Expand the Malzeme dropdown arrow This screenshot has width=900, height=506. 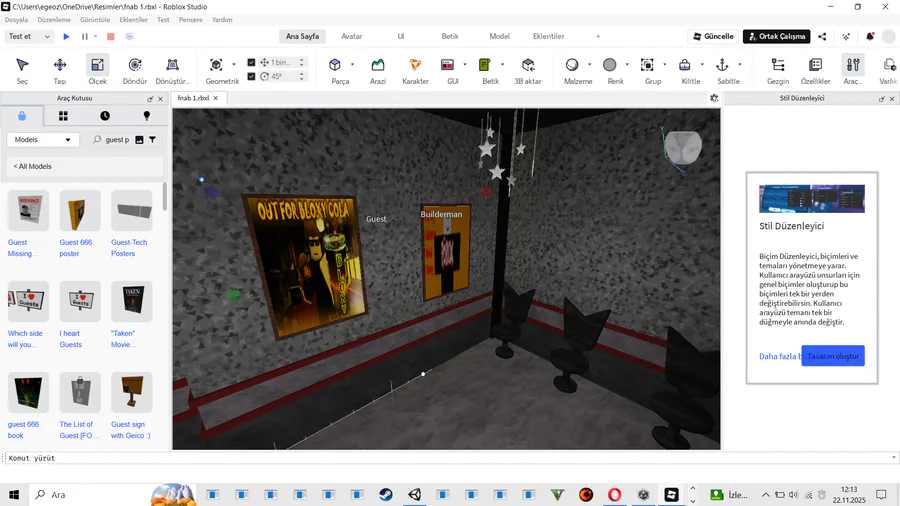tap(589, 64)
